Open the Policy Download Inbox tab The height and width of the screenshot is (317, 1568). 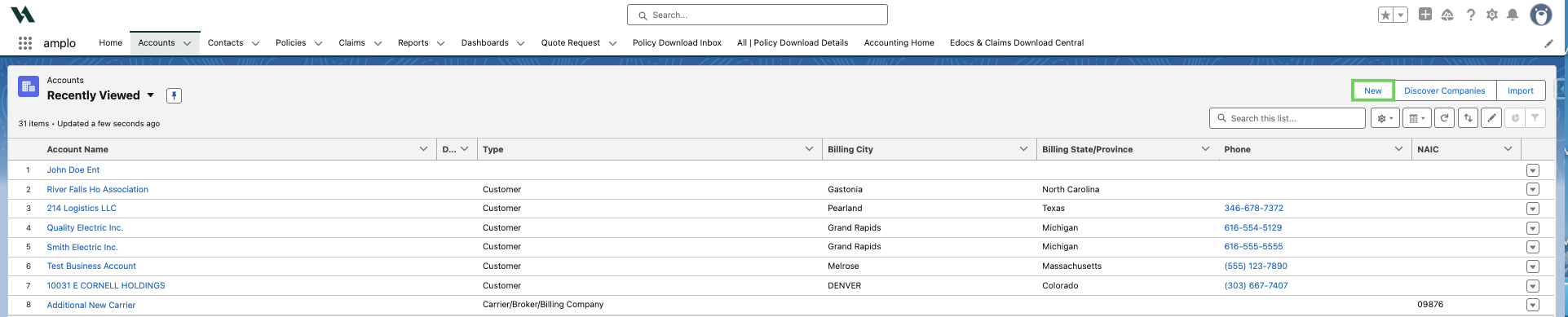(677, 43)
